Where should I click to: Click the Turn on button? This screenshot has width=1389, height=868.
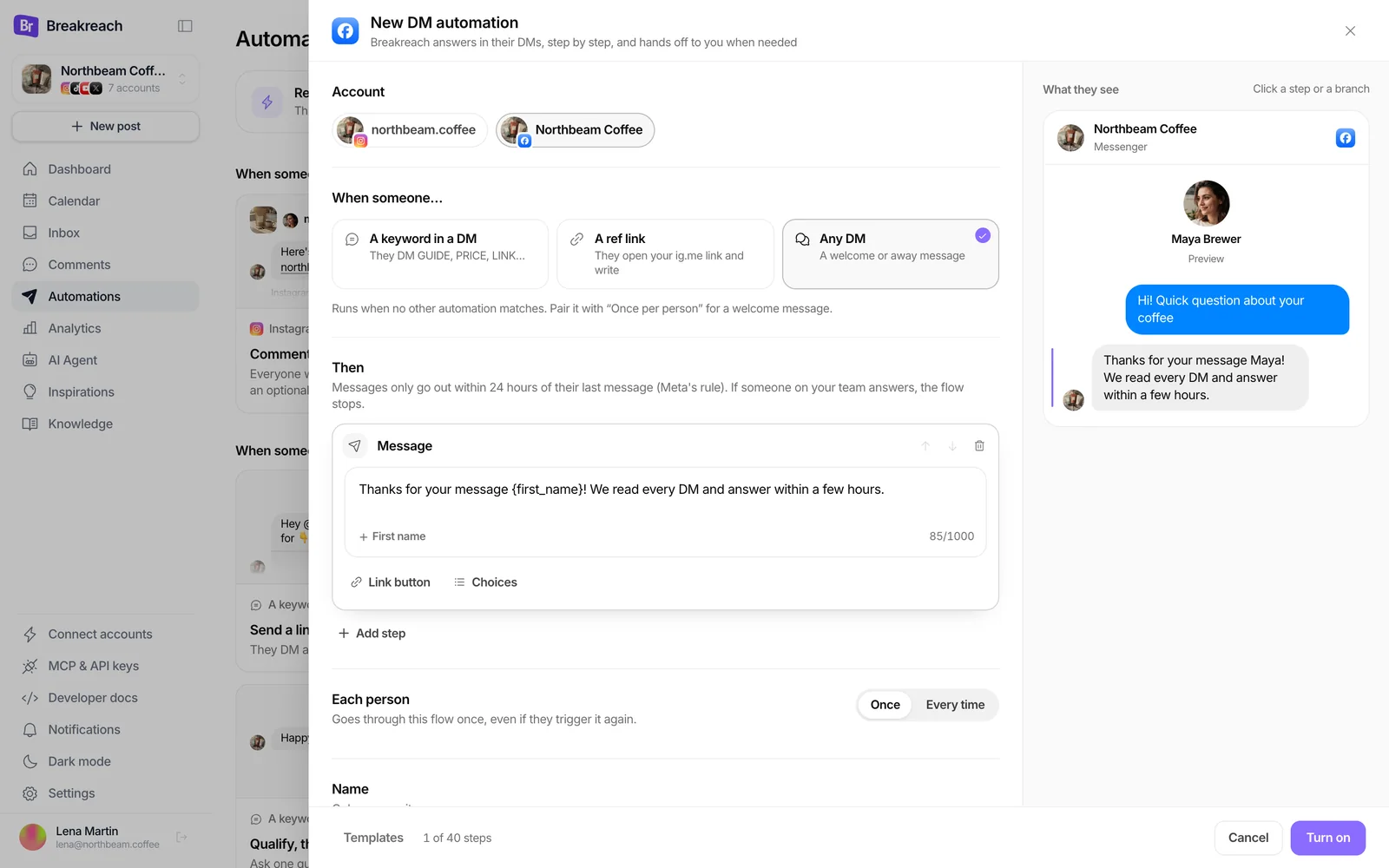(1328, 838)
